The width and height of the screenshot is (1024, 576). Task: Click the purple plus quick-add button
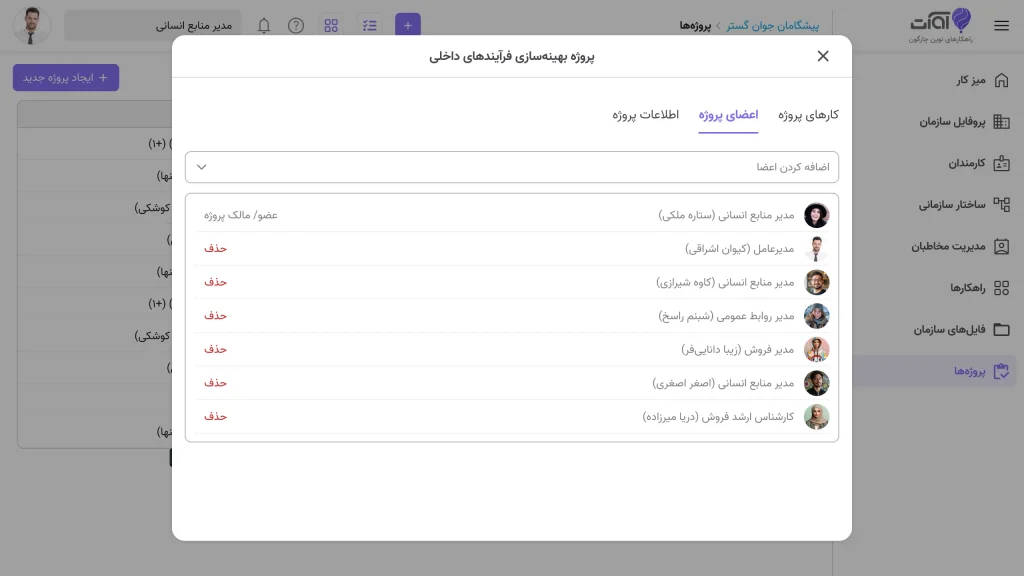[408, 25]
